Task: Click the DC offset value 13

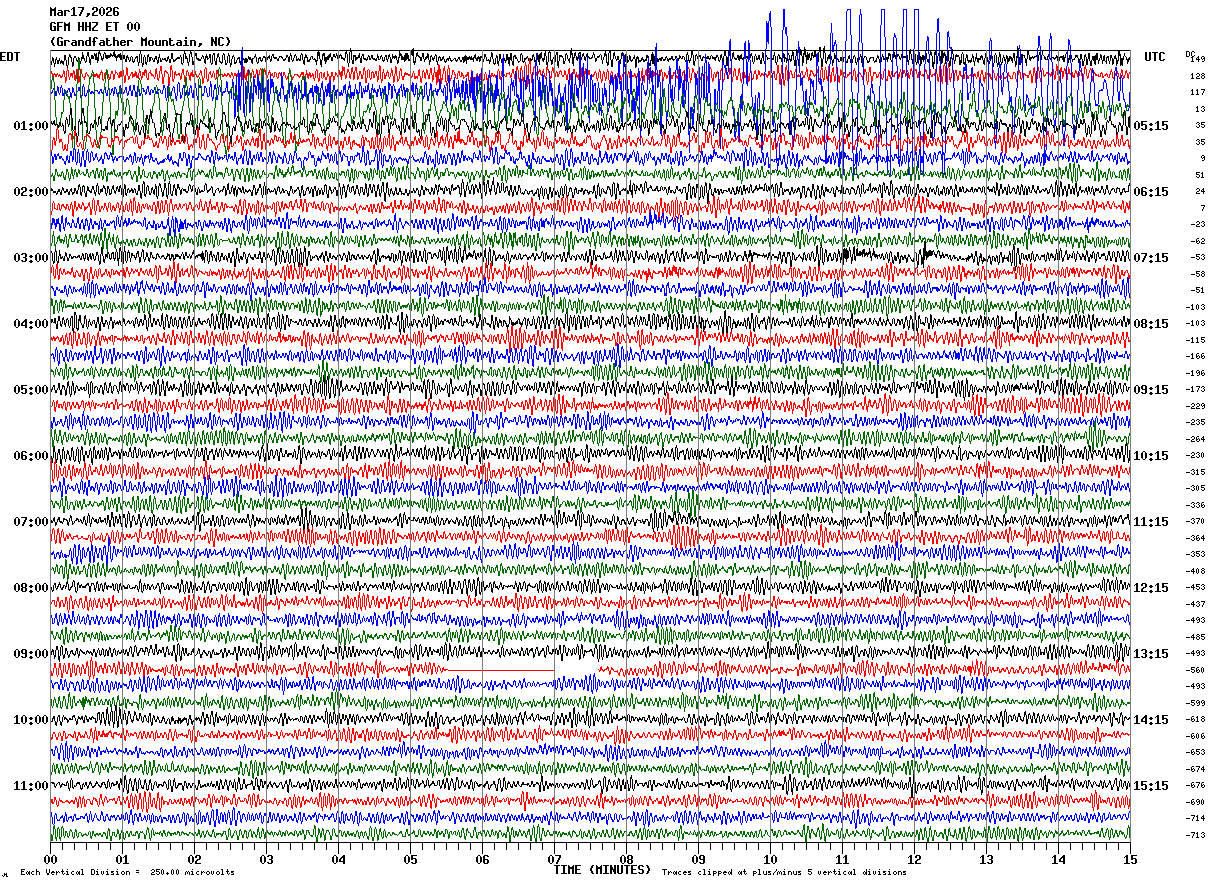Action: [1200, 109]
